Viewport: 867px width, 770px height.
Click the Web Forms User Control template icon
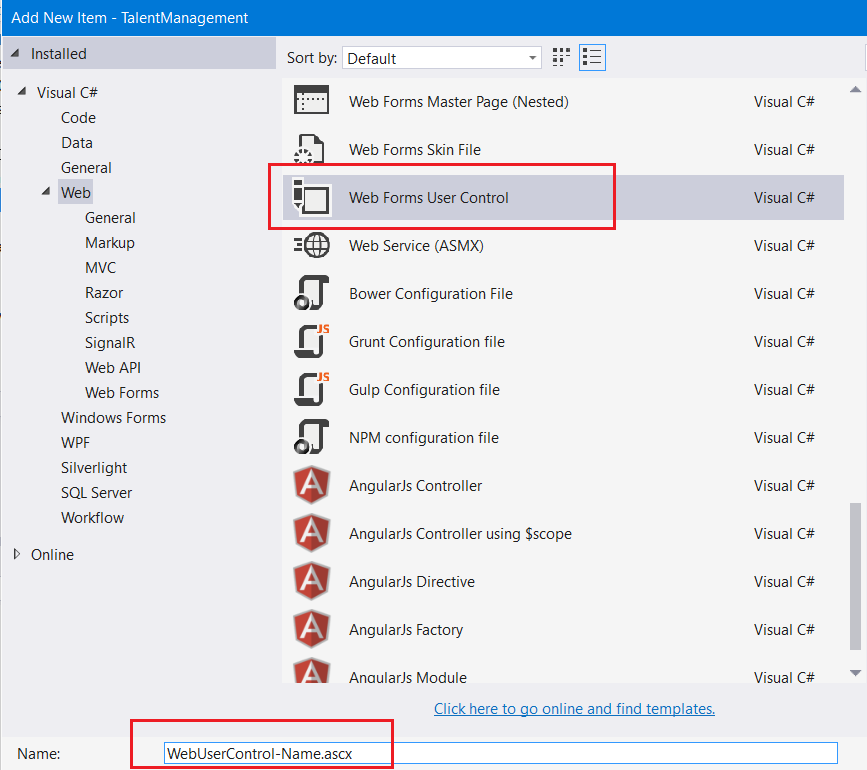311,197
